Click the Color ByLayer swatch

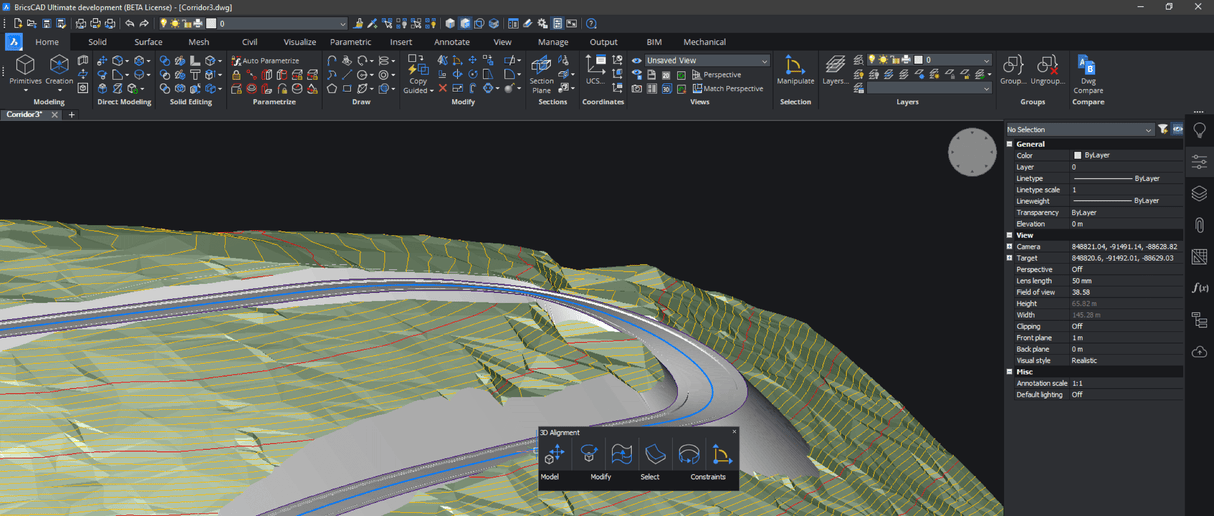coord(1077,155)
